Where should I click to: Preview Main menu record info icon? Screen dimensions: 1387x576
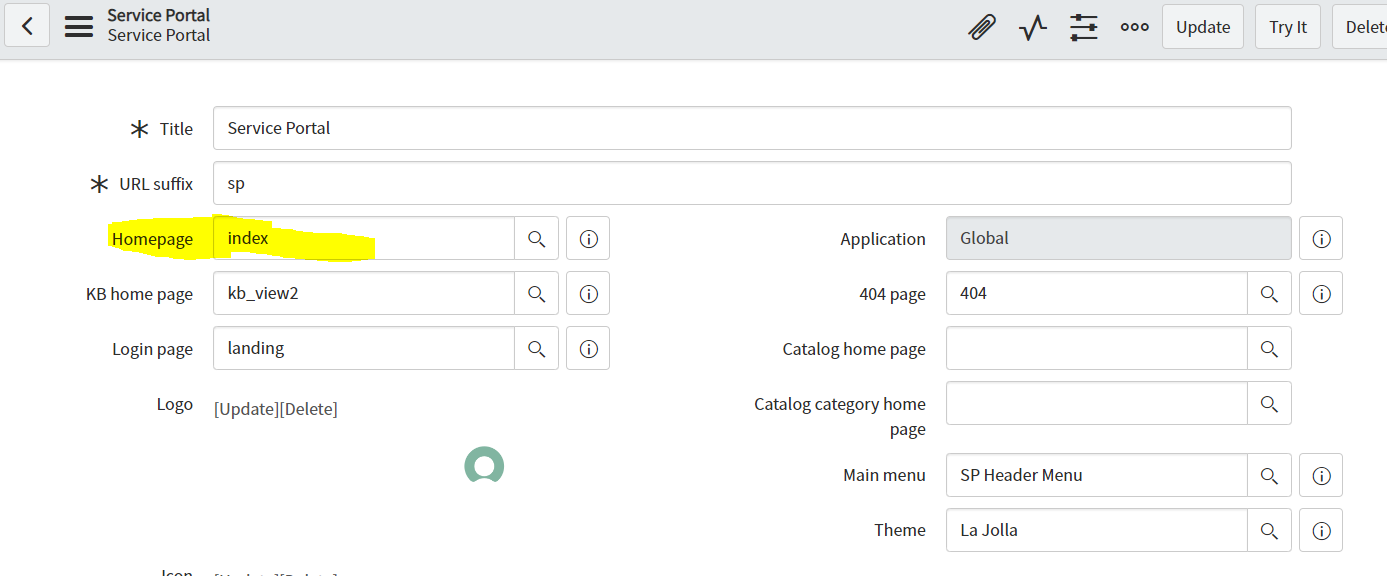coord(1321,475)
